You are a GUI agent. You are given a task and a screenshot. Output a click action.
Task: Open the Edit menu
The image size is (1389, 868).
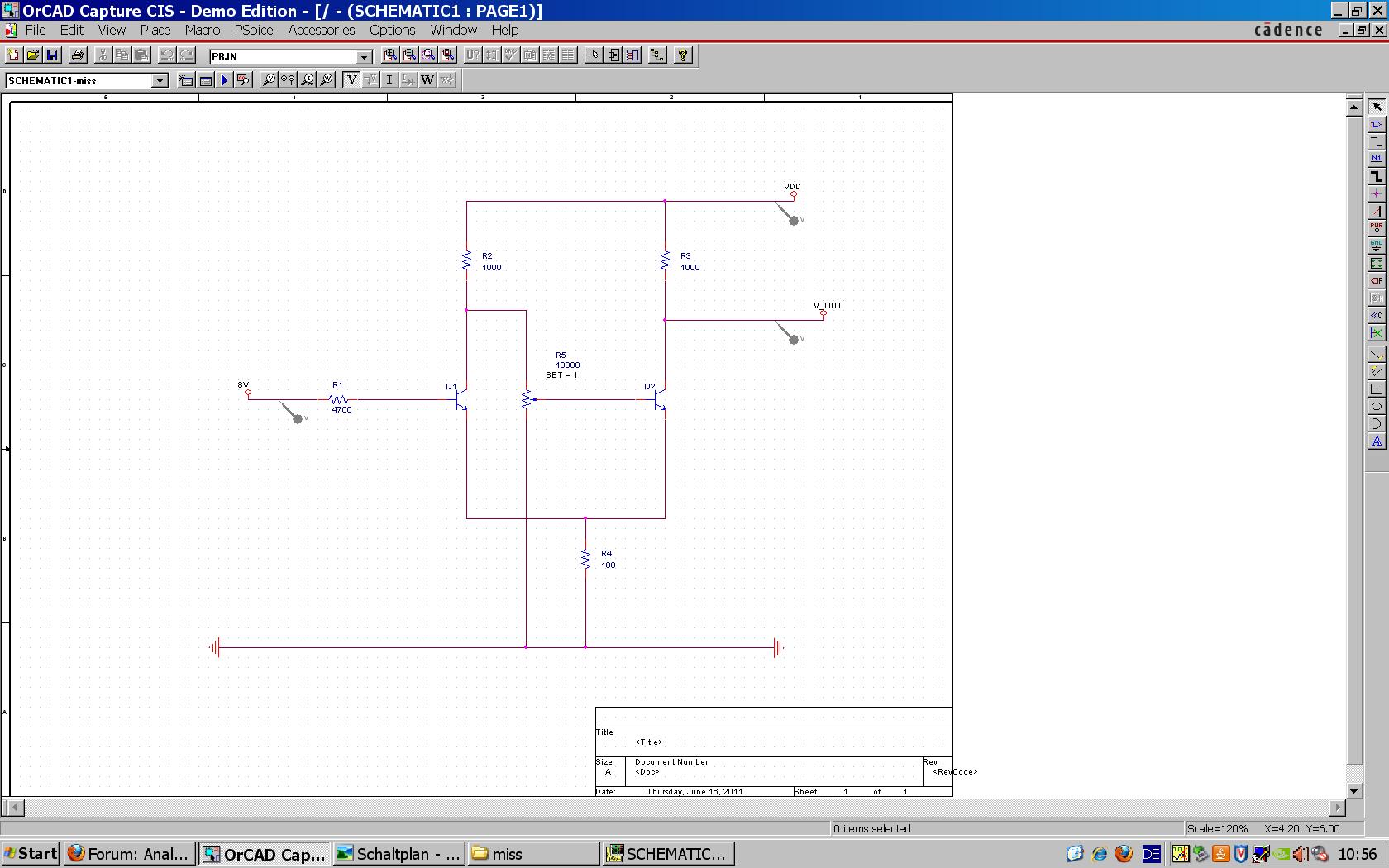pos(72,30)
